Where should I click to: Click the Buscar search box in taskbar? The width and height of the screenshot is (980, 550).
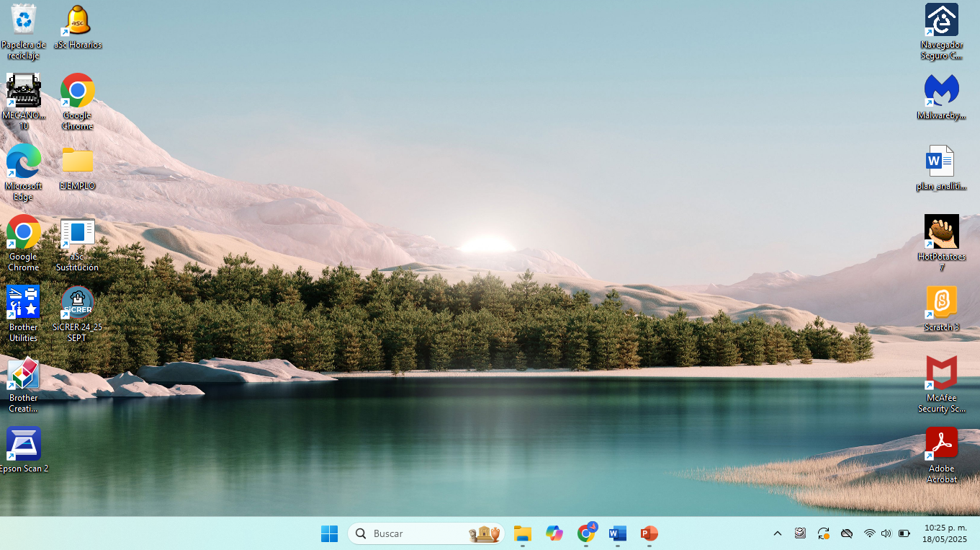[426, 534]
